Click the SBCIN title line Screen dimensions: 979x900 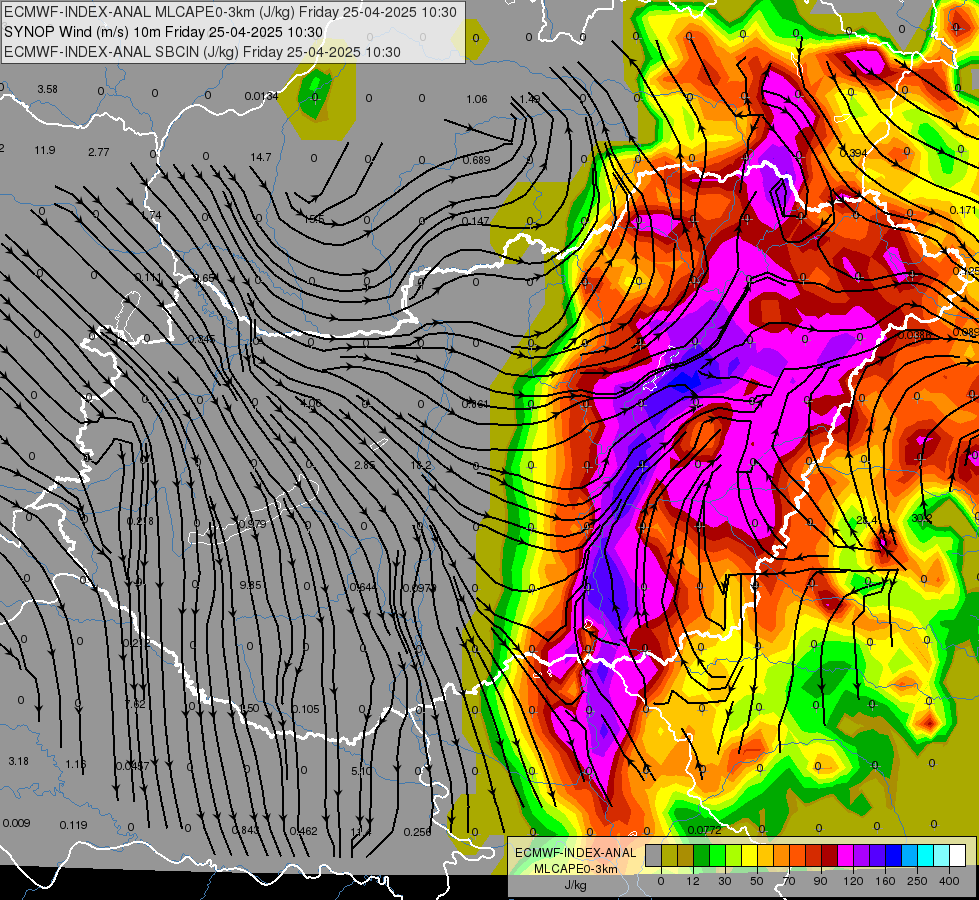[202, 52]
